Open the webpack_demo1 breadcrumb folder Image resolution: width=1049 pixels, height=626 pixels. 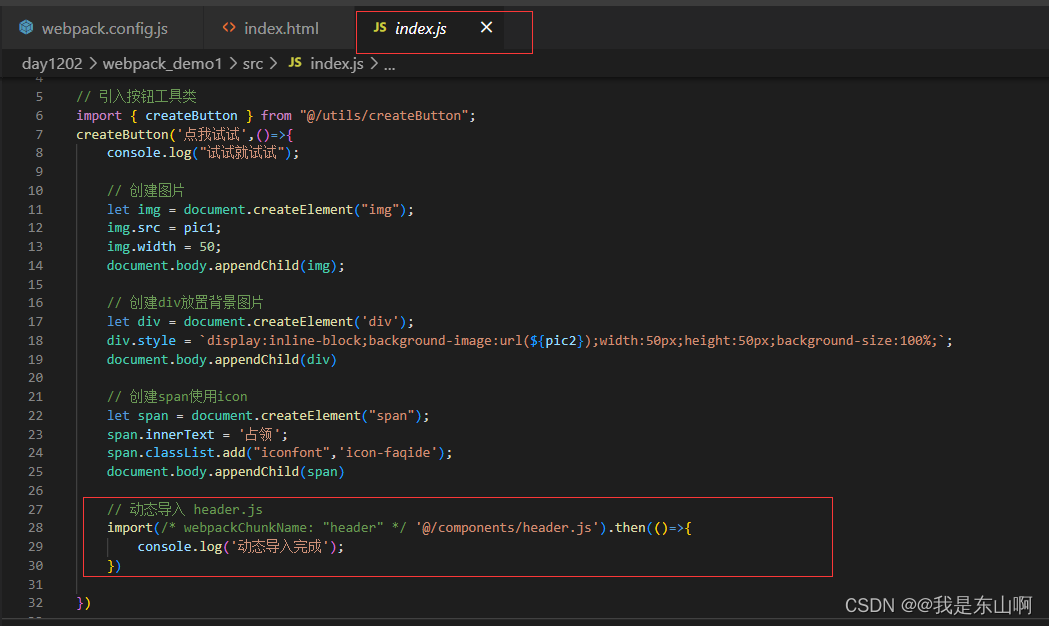162,64
